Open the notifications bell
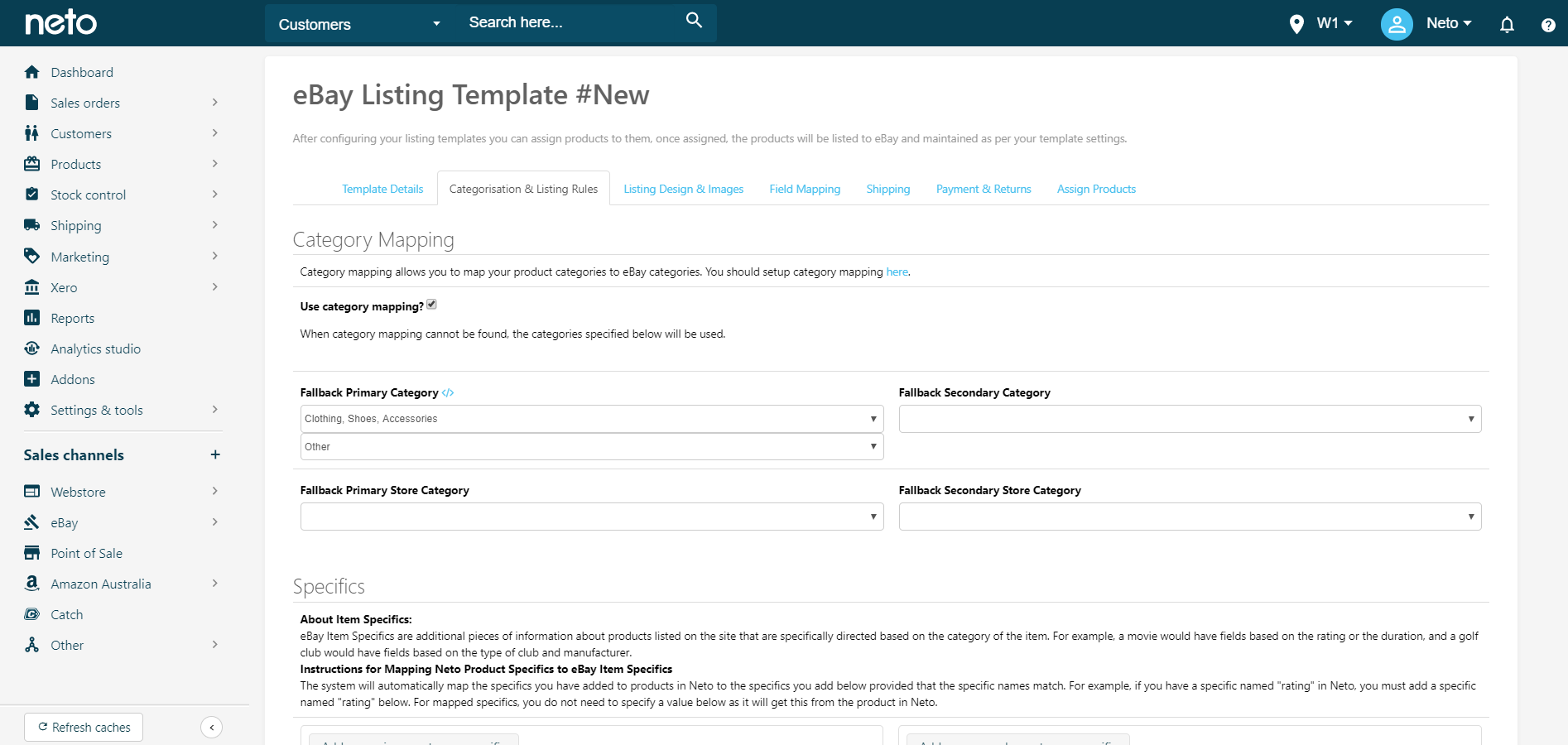 (1507, 24)
